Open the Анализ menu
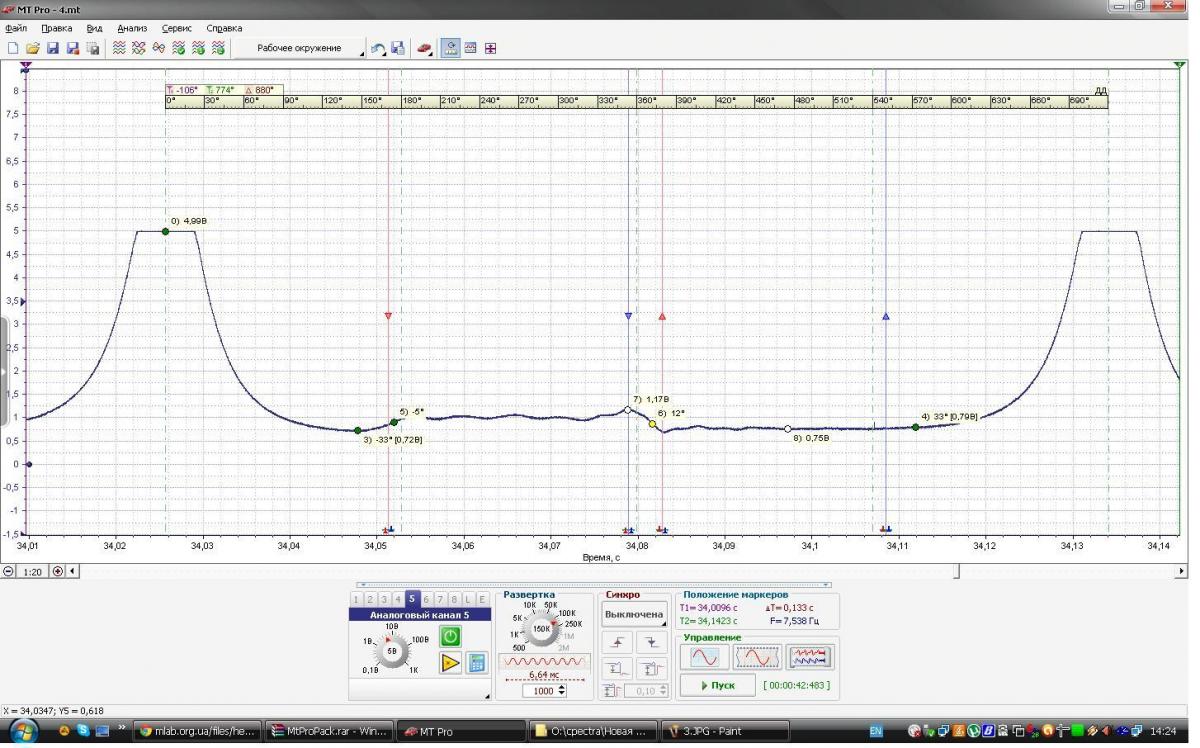The height and width of the screenshot is (748, 1200). [132, 28]
